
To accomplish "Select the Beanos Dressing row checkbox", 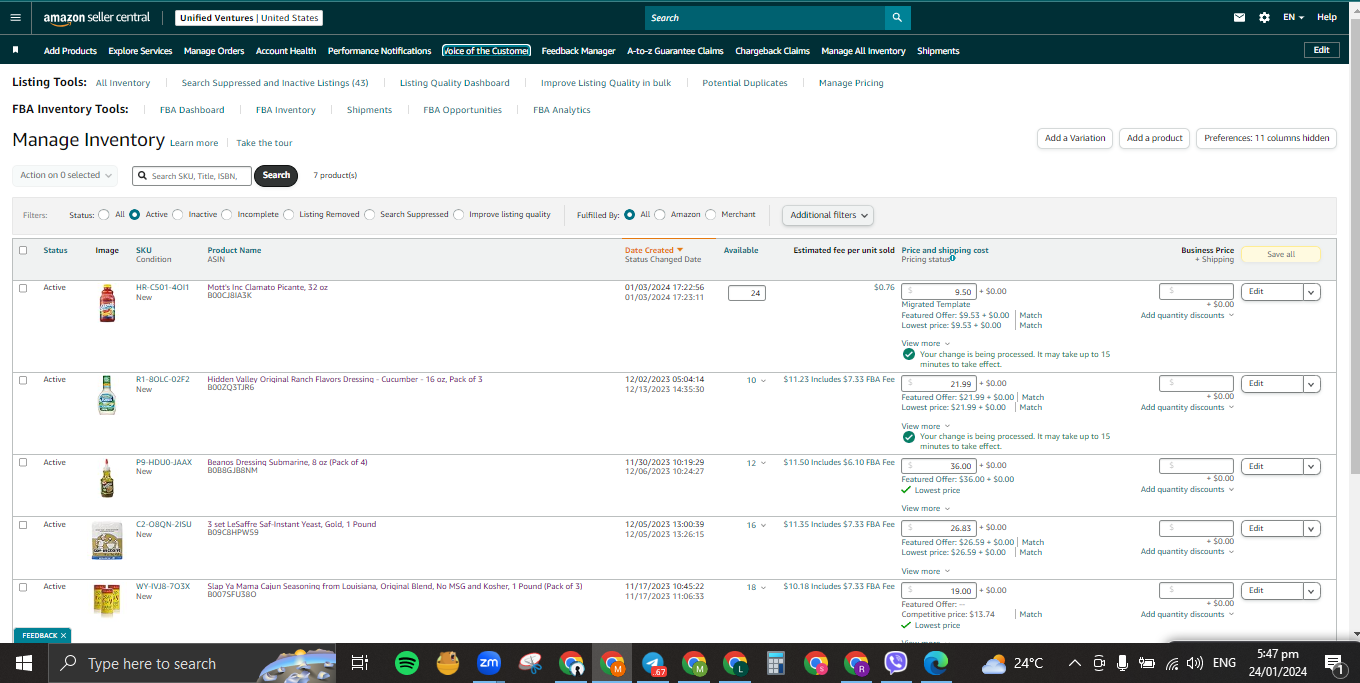I will click(23, 462).
